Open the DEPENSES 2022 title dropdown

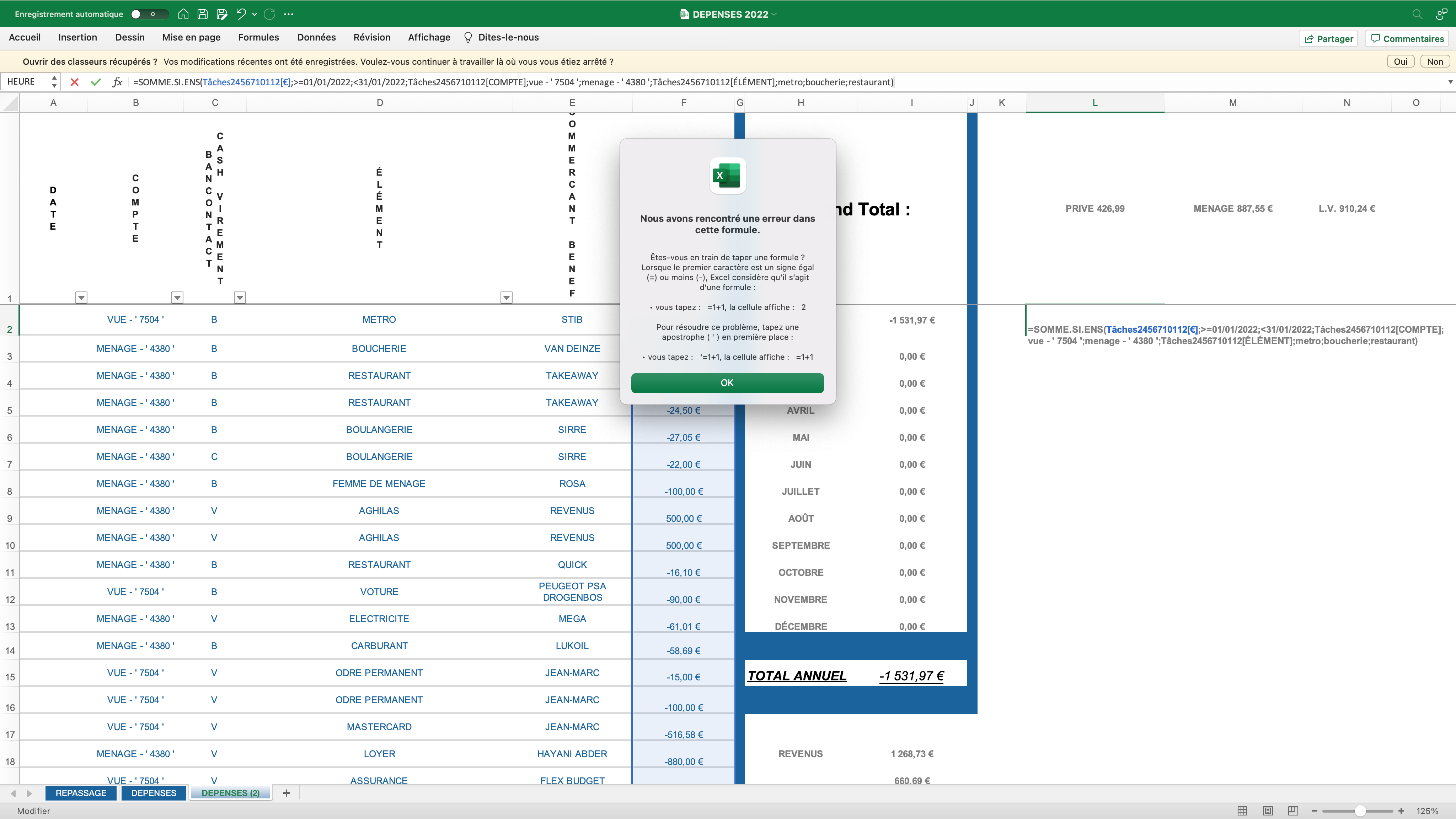(774, 14)
